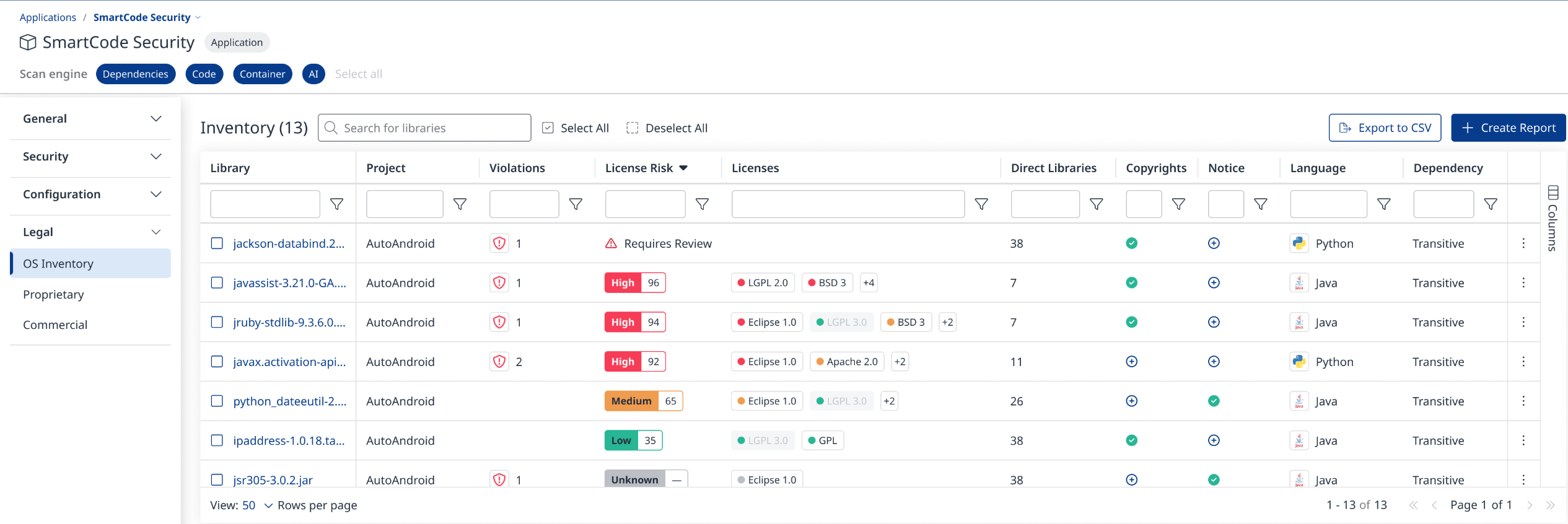The height and width of the screenshot is (524, 1568).
Task: Toggle the Code scan engine chip
Action: pos(204,74)
